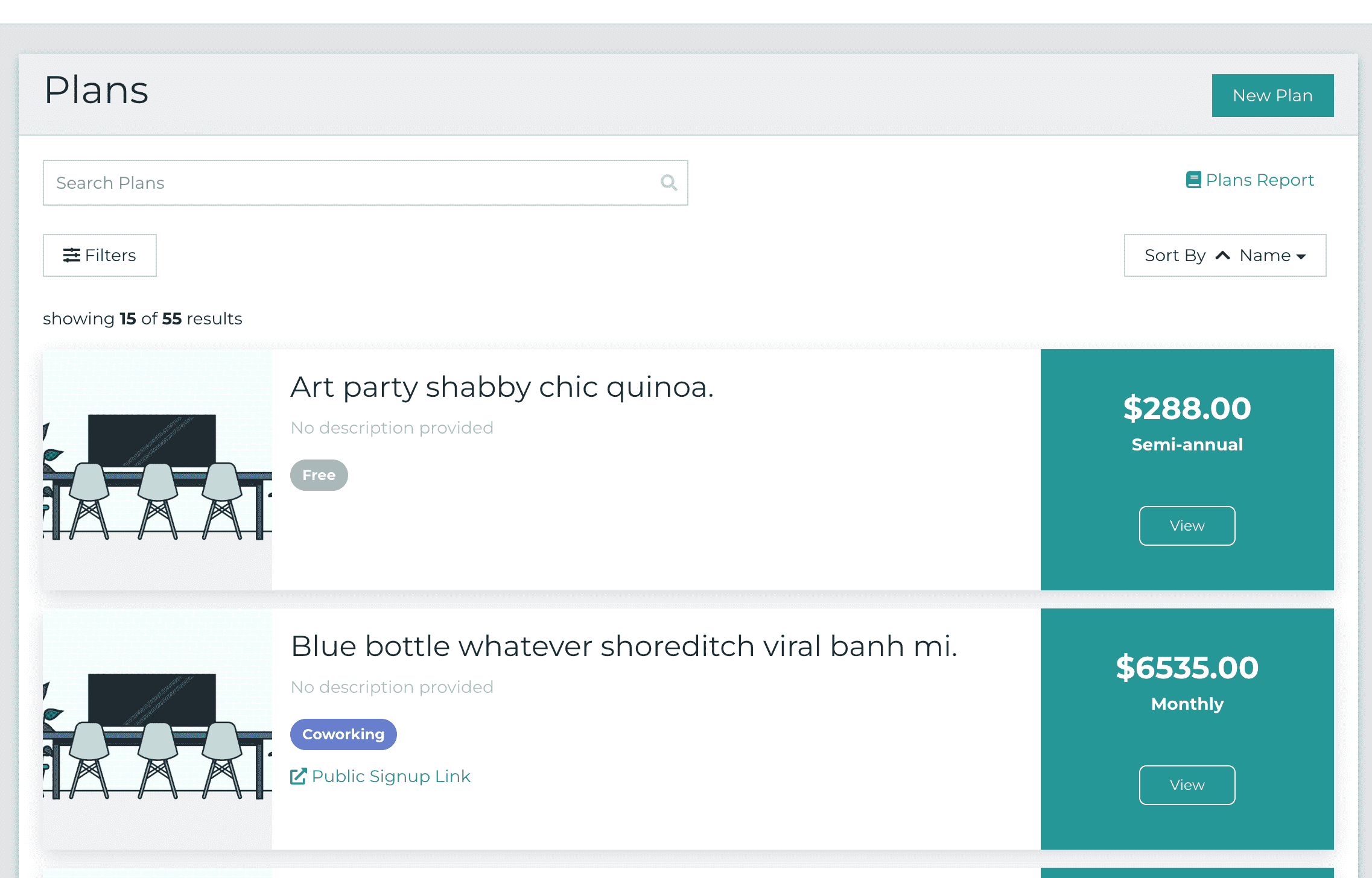Click the $6535.00 Monthly price panel
This screenshot has height=878, width=1372.
[x=1187, y=729]
